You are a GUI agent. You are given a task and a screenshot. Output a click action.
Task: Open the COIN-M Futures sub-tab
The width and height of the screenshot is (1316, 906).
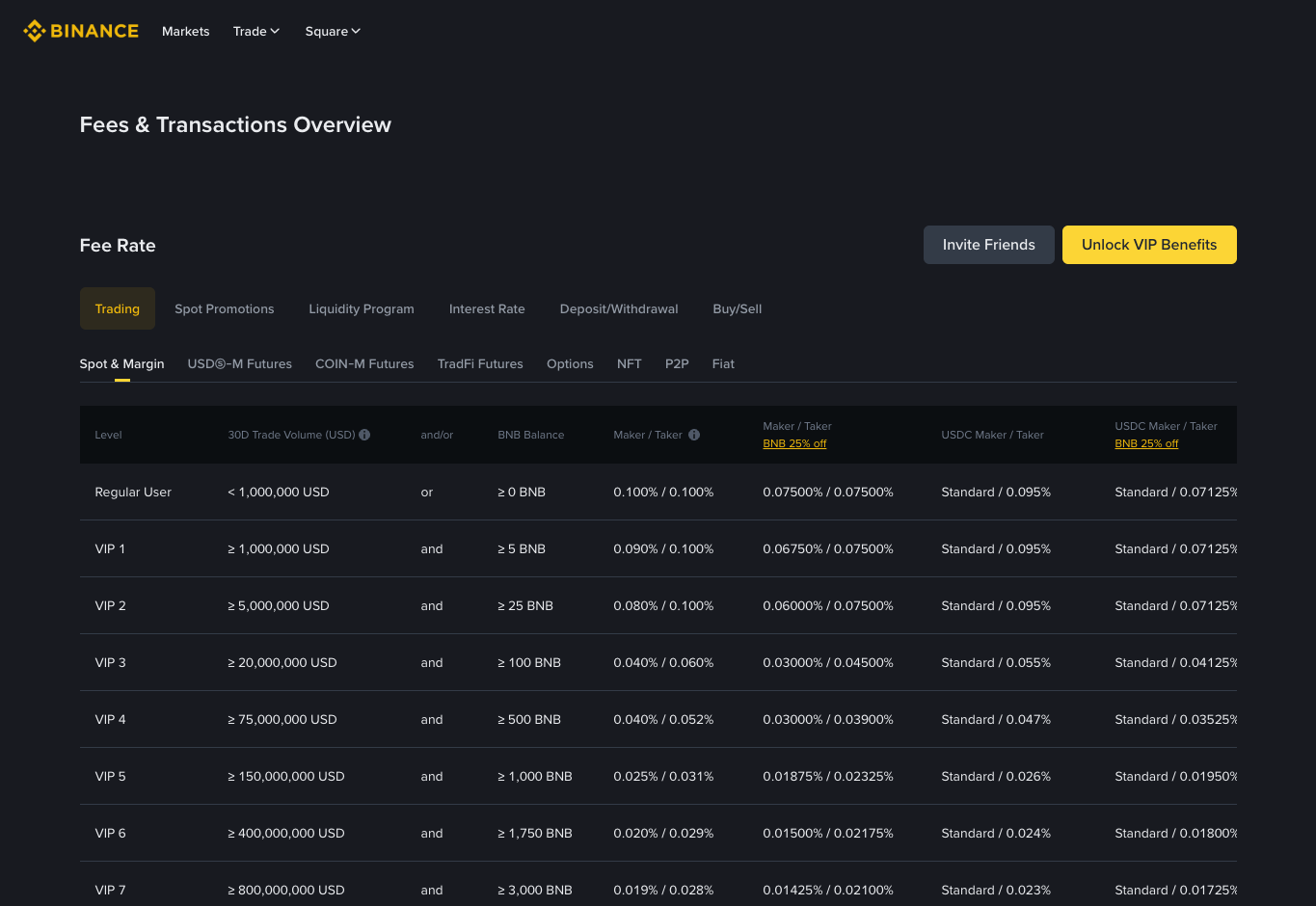(364, 364)
